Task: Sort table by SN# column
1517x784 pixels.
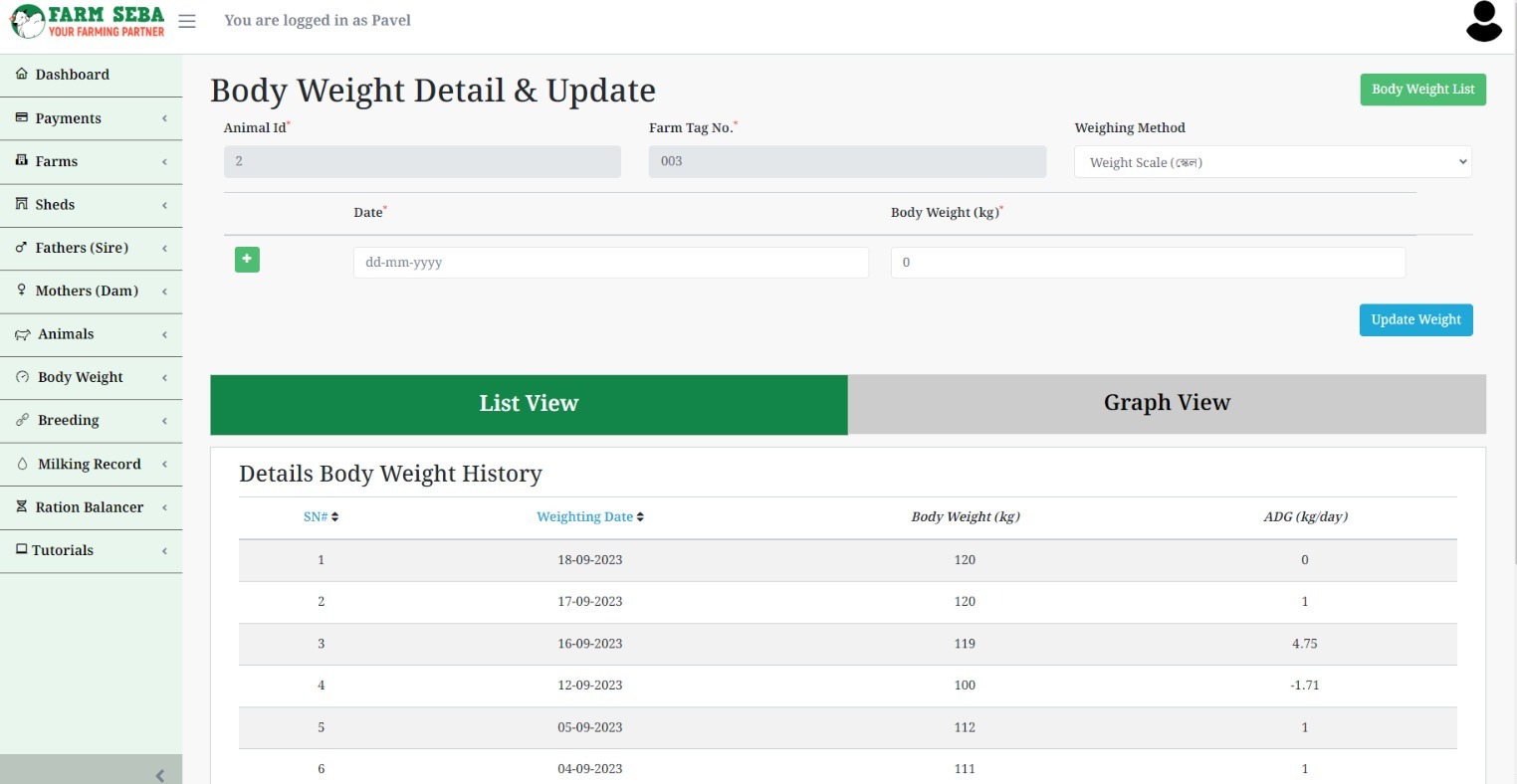Action: click(x=321, y=517)
